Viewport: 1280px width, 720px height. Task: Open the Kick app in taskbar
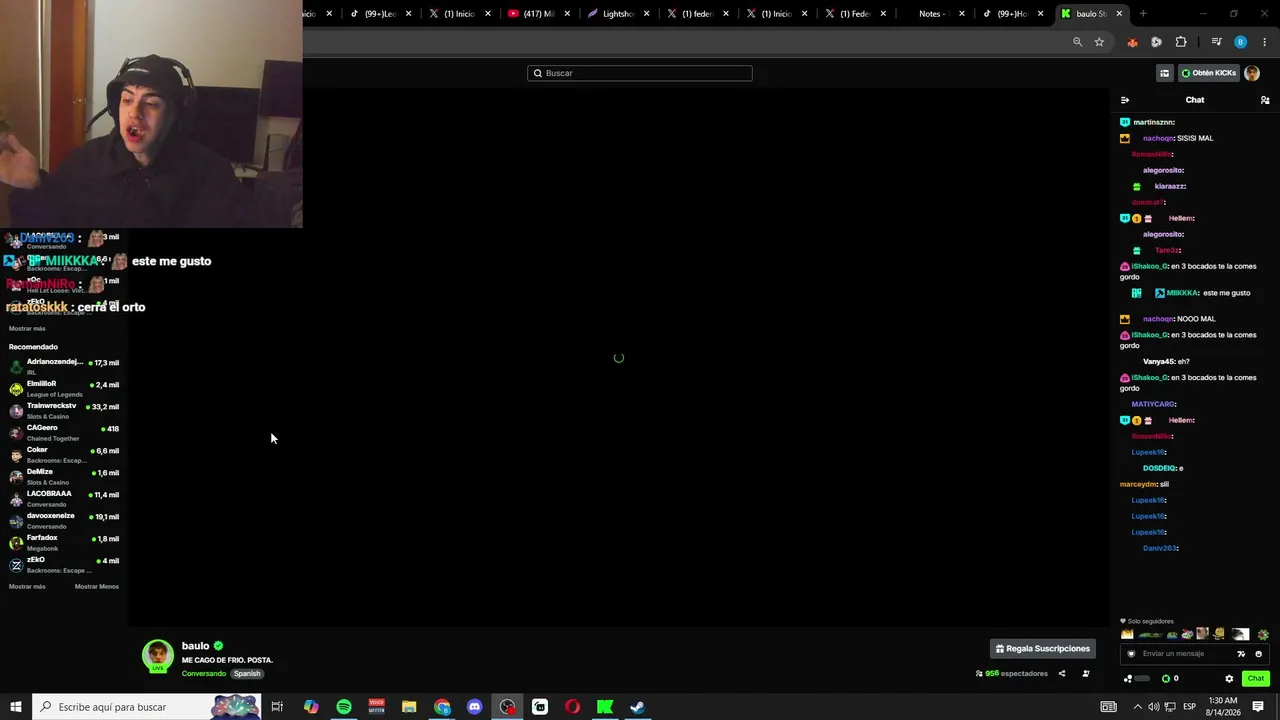click(605, 707)
